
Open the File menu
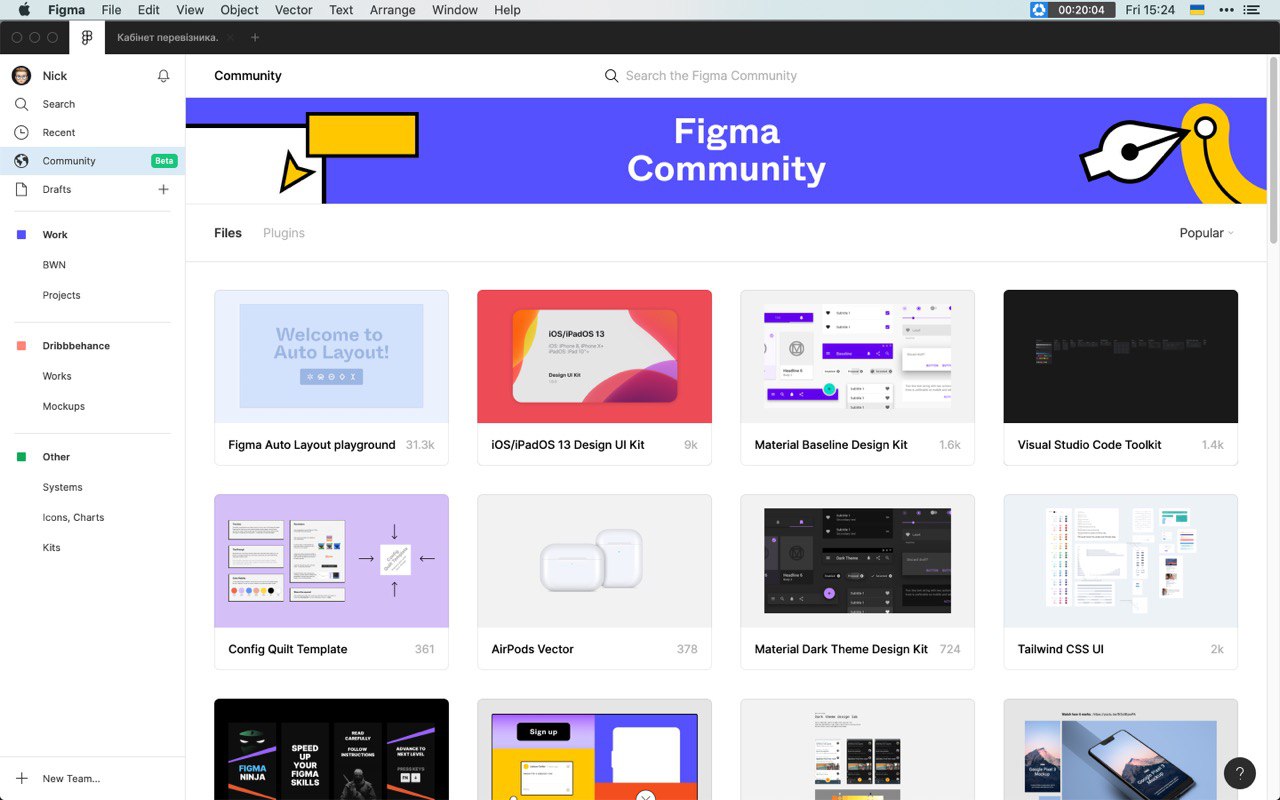pos(111,10)
